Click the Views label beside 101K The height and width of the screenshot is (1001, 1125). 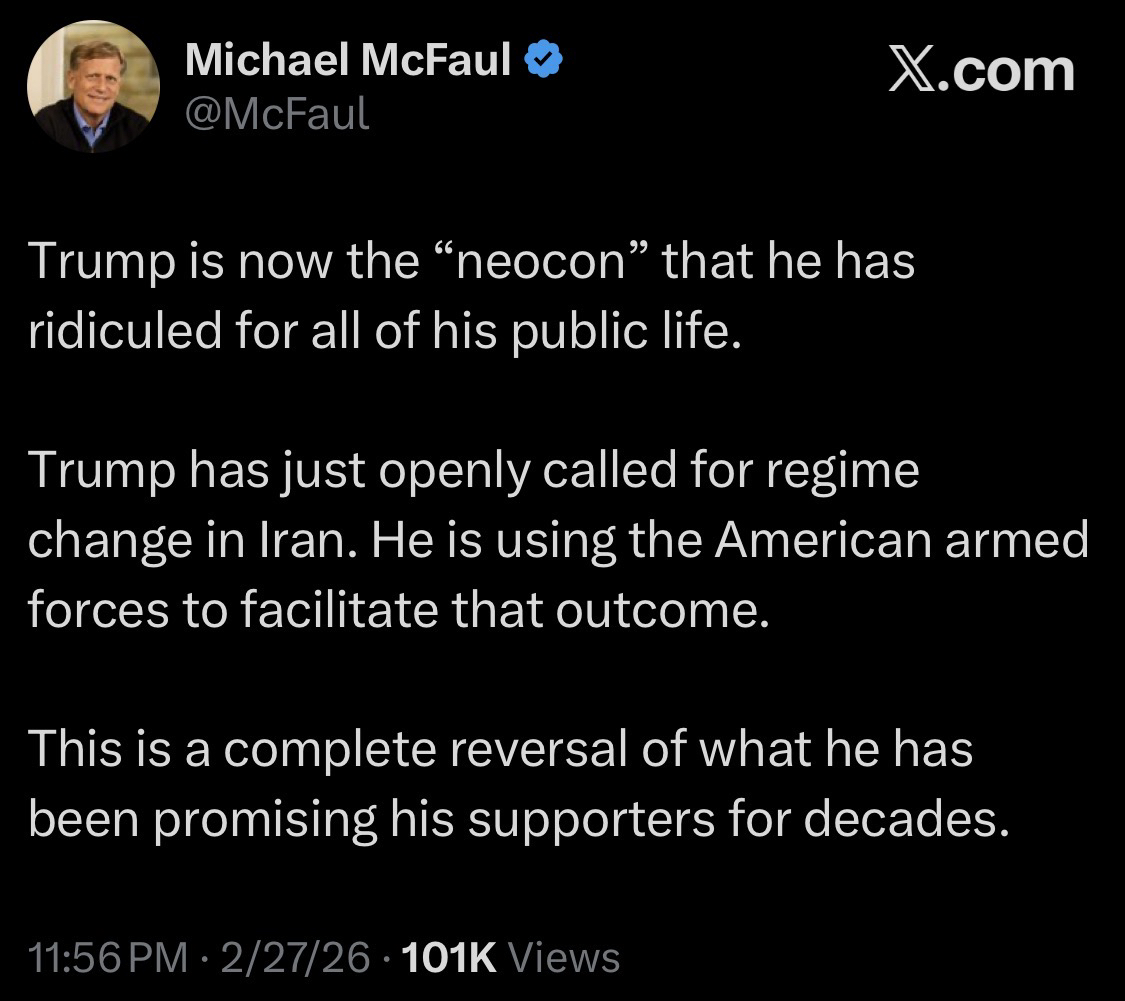pos(564,957)
